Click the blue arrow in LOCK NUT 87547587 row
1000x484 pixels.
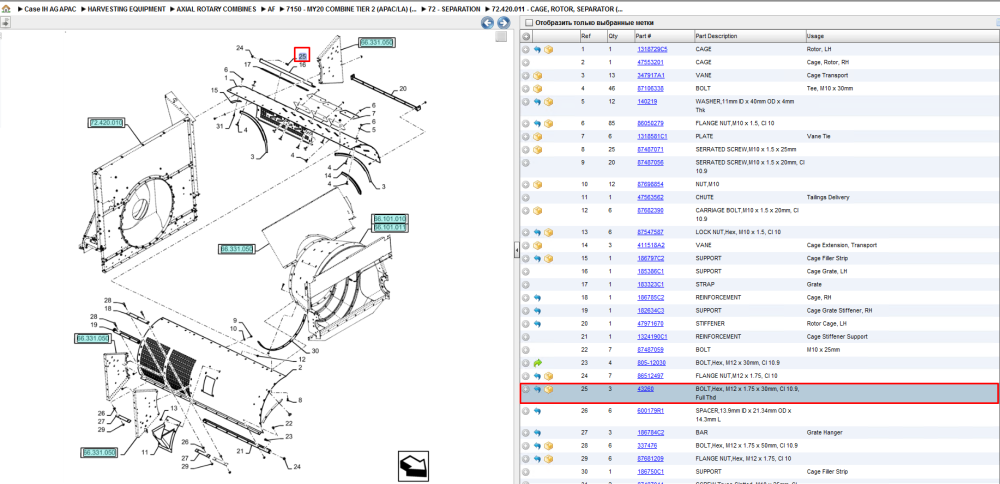pyautogui.click(x=537, y=232)
